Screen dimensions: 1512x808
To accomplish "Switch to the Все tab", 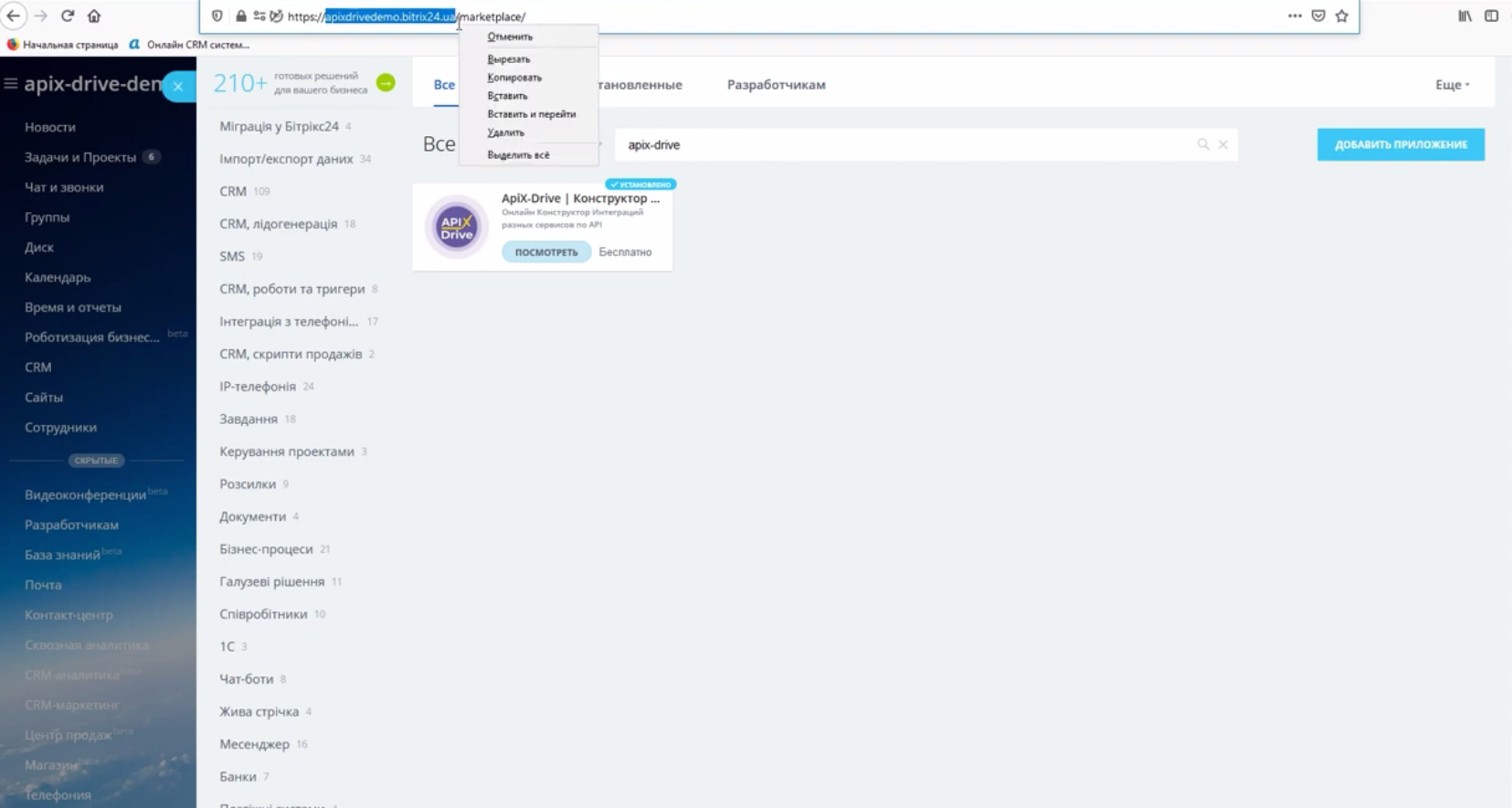I will tap(444, 84).
